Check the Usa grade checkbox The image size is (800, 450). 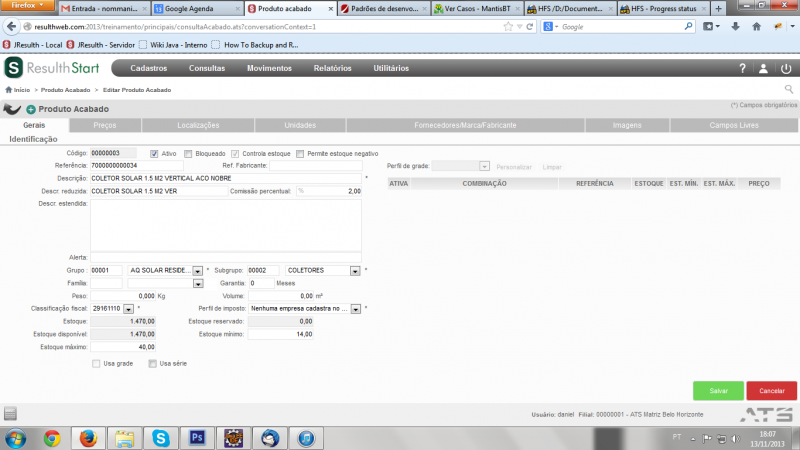[96, 364]
